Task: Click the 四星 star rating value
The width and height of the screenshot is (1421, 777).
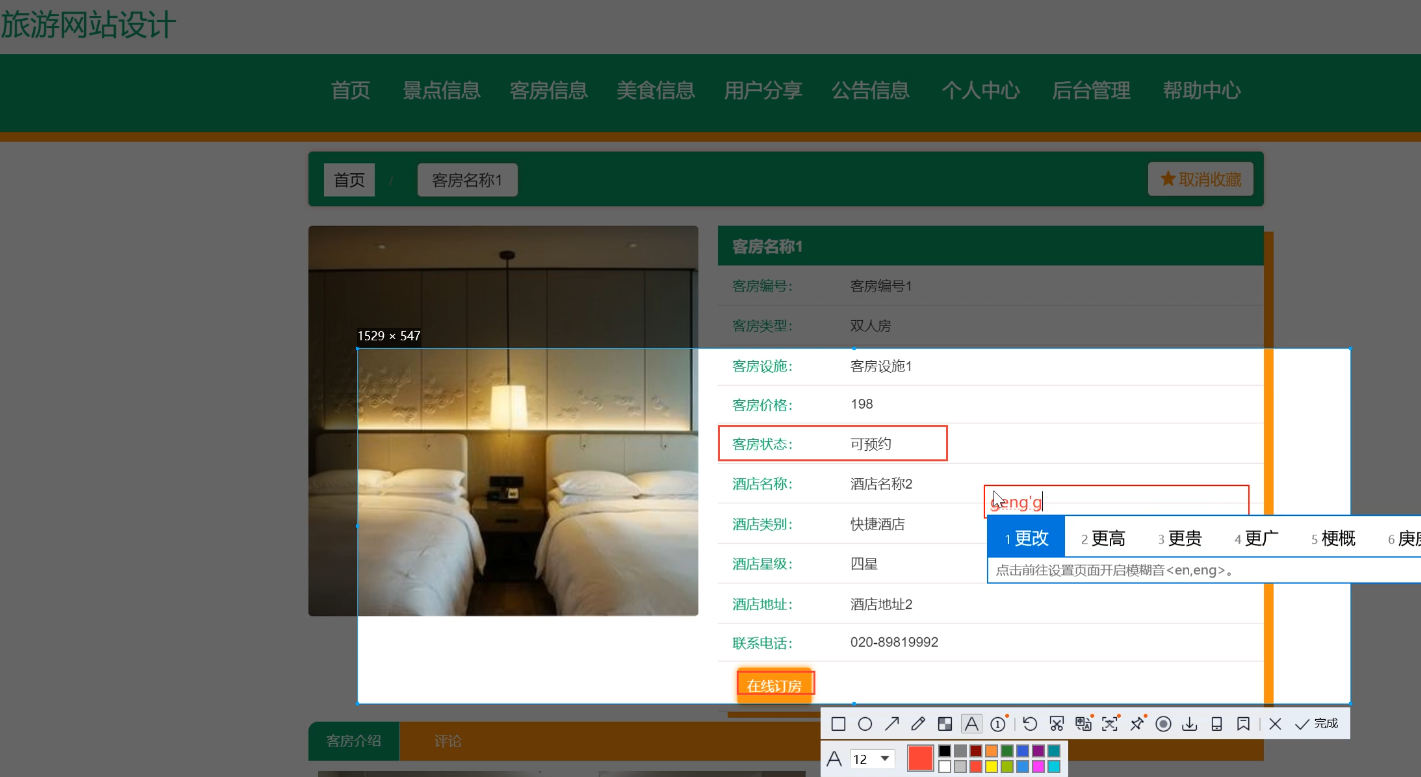Action: point(863,563)
